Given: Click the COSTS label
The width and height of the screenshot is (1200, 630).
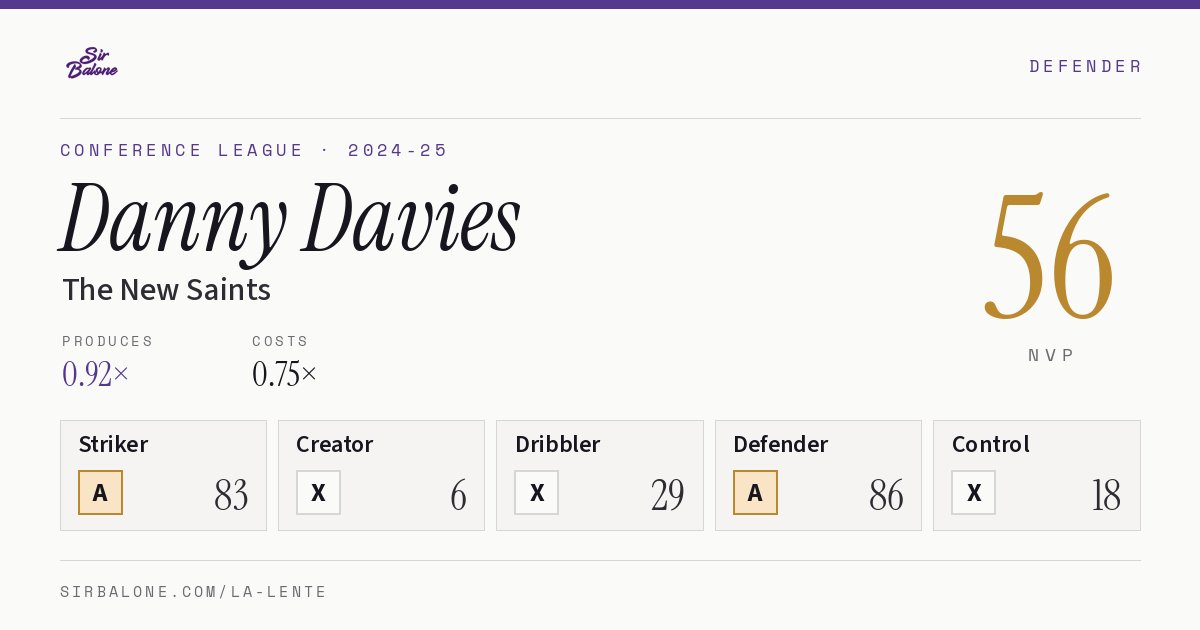Looking at the screenshot, I should click(281, 341).
